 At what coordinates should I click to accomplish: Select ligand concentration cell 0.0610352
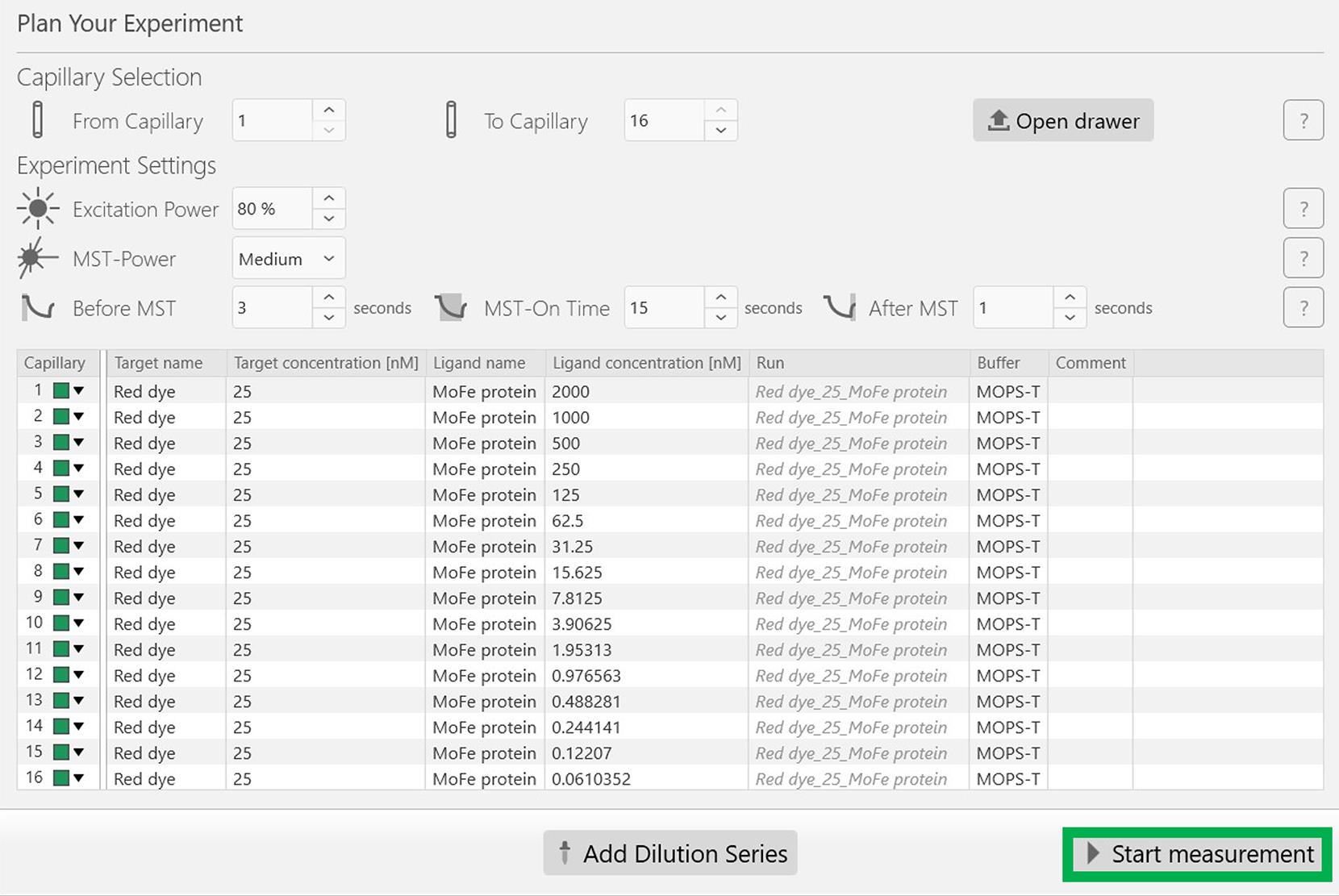(647, 778)
